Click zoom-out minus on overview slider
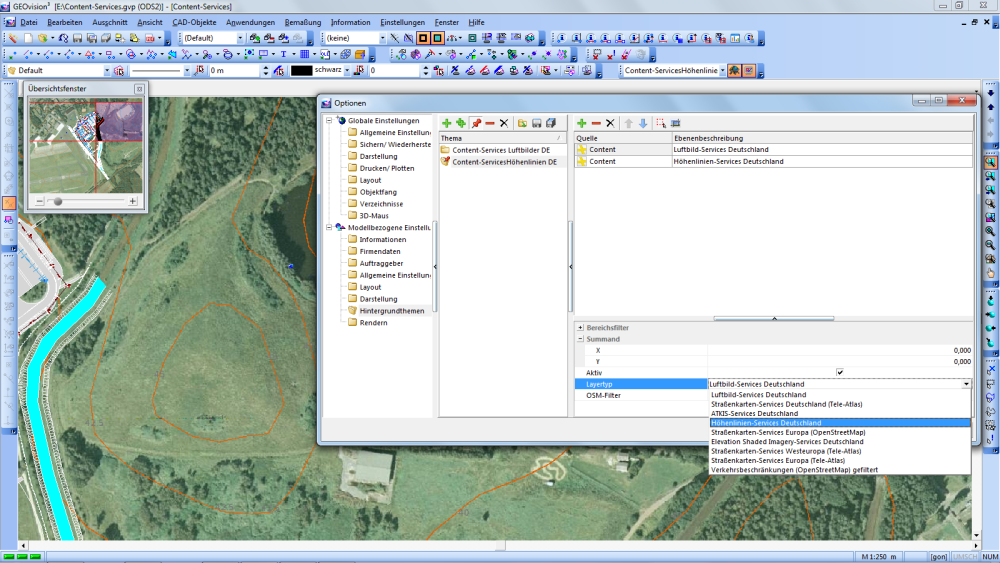Image resolution: width=1000 pixels, height=563 pixels. [x=40, y=201]
